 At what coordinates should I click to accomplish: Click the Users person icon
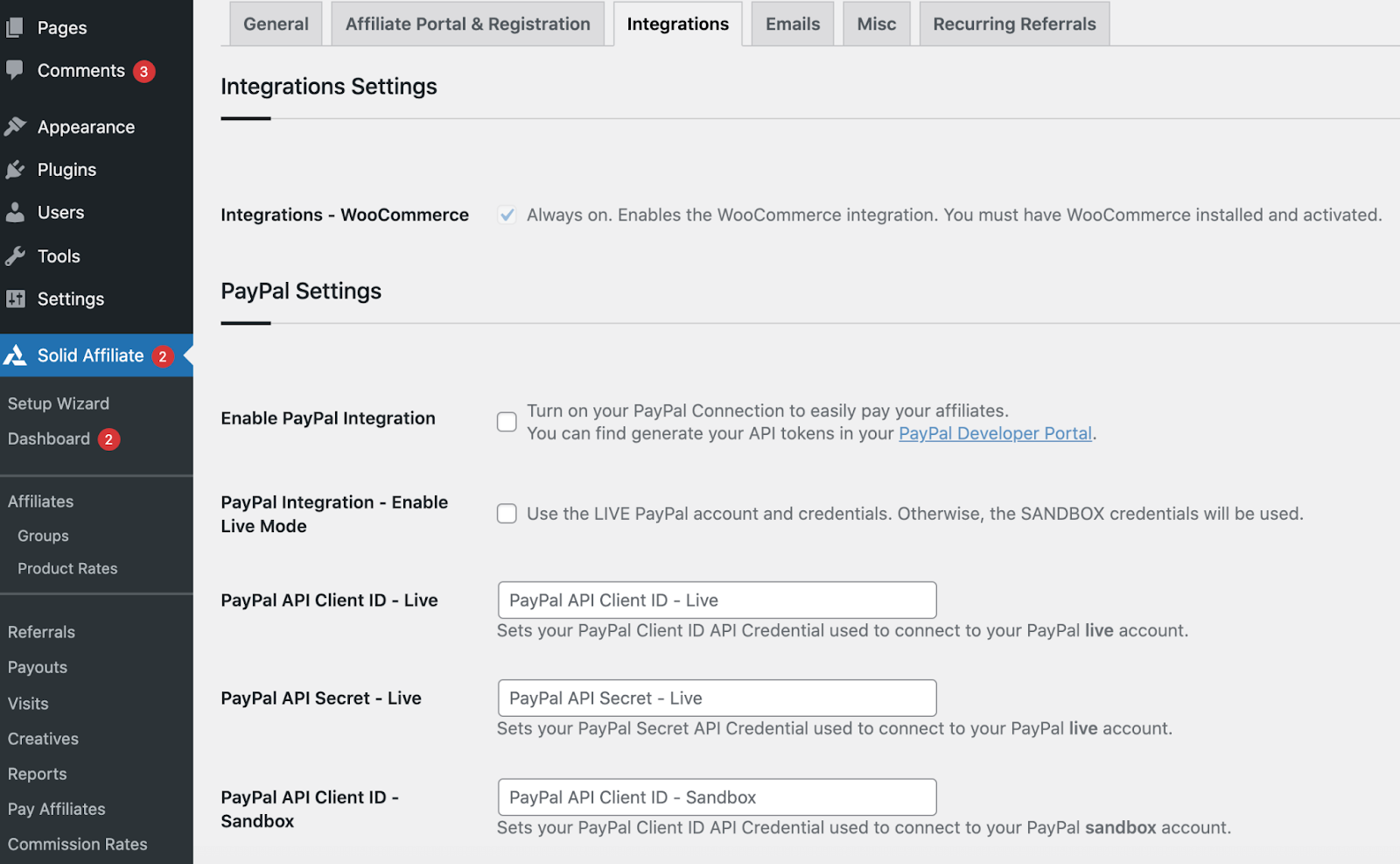point(15,213)
